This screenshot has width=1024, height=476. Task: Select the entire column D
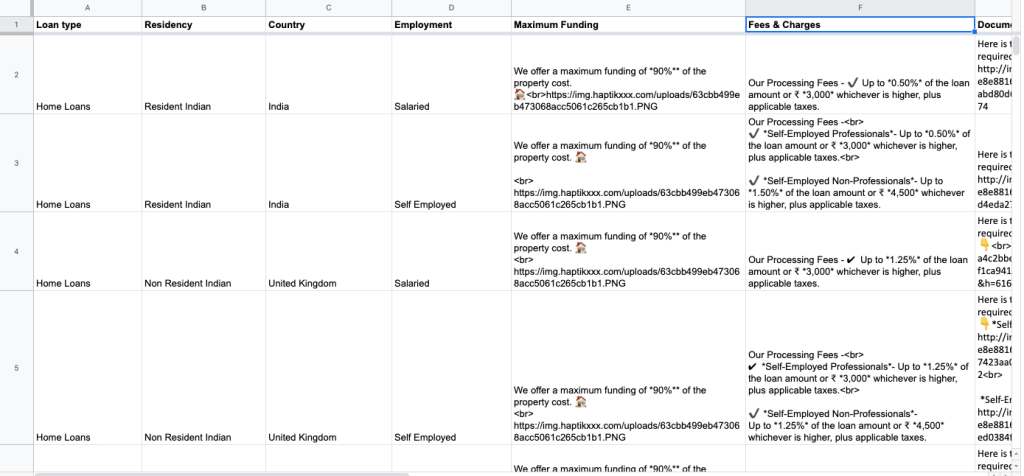click(450, 7)
